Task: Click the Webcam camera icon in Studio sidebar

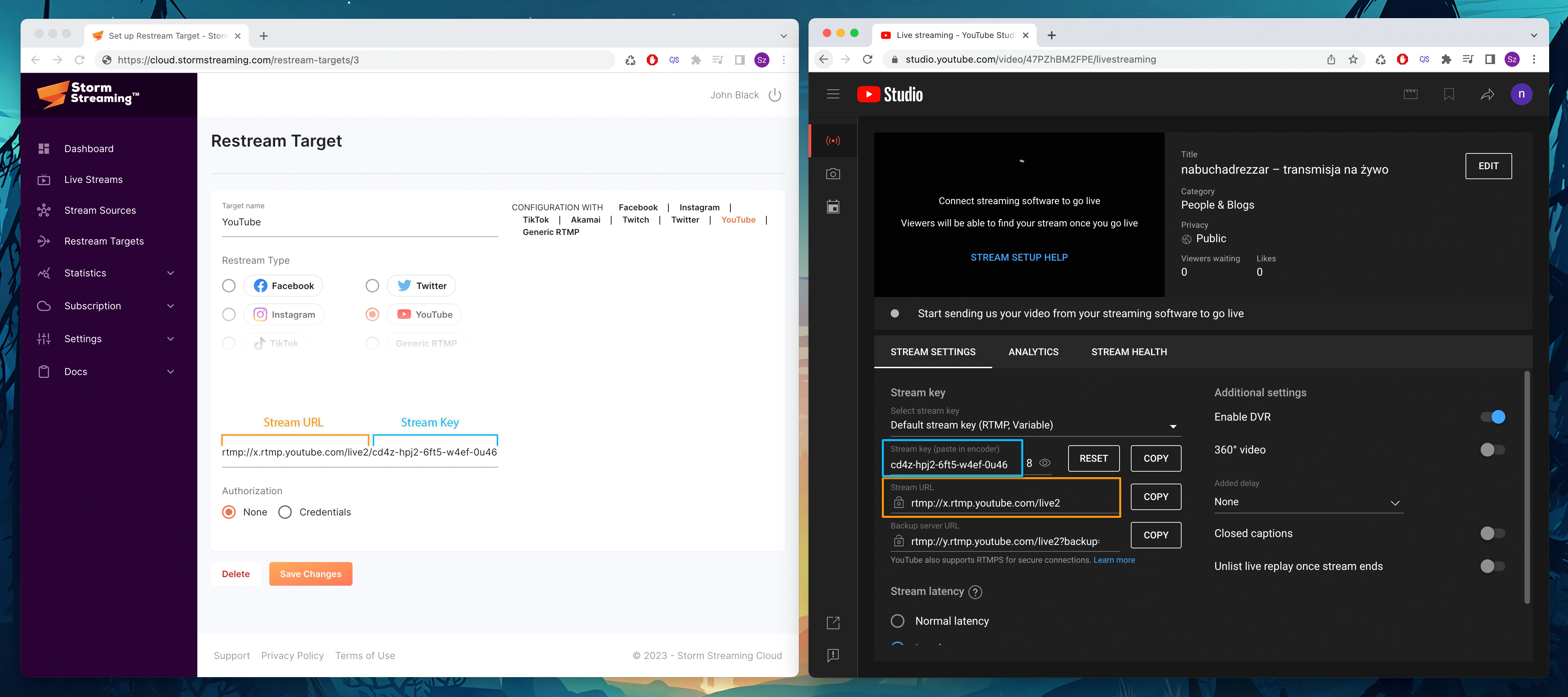Action: [x=833, y=174]
